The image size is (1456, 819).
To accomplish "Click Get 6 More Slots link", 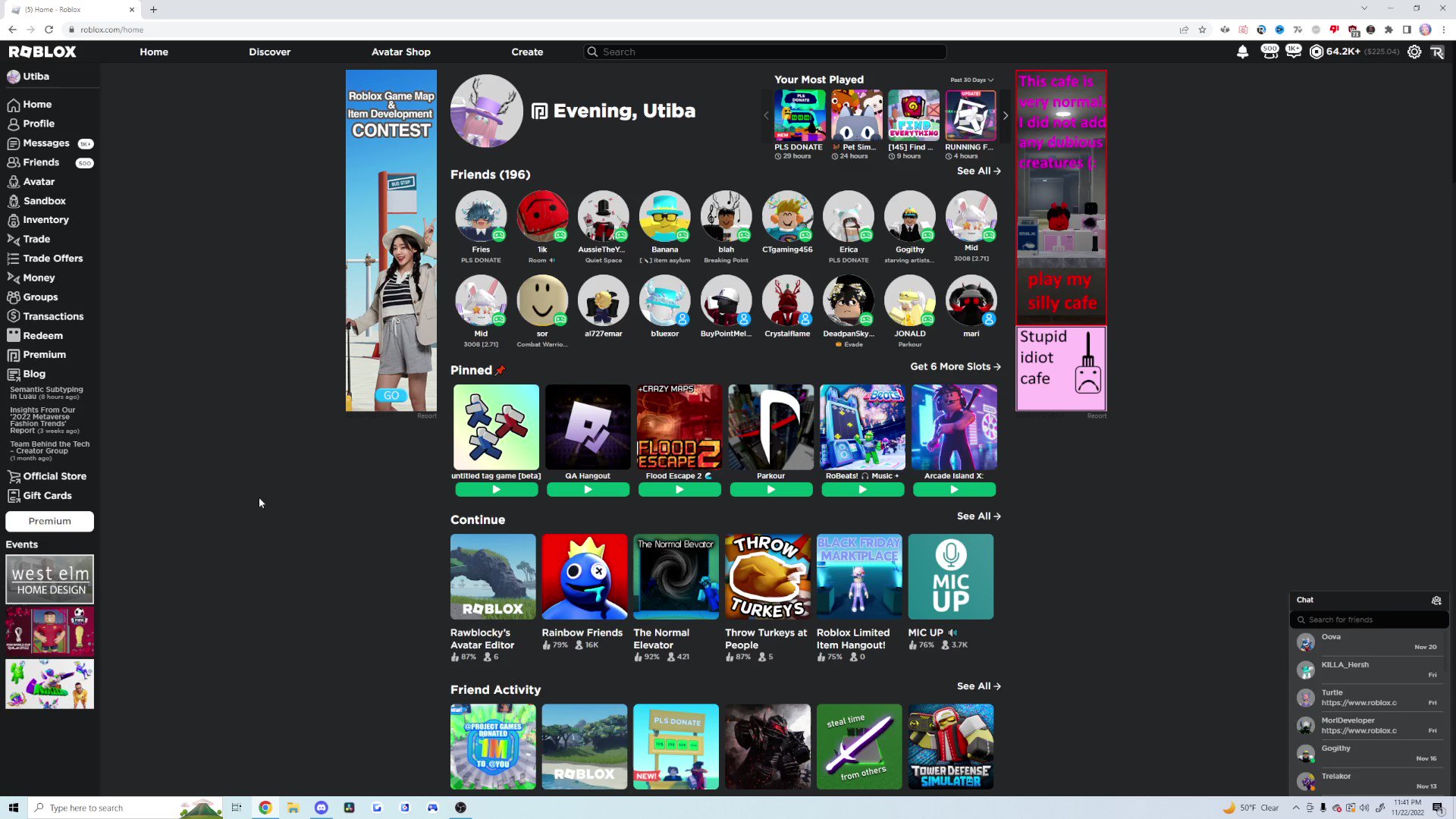I will coord(955,366).
